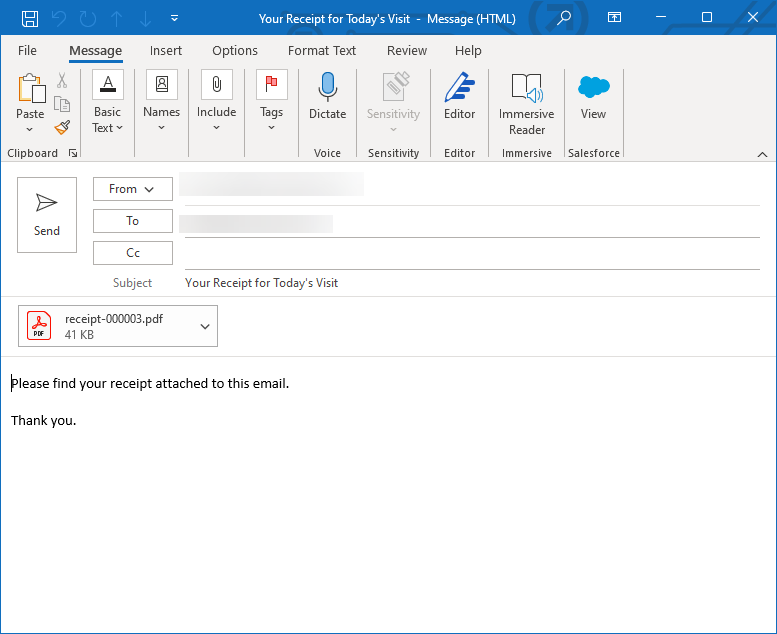Select the Format Painter brush

coord(62,127)
